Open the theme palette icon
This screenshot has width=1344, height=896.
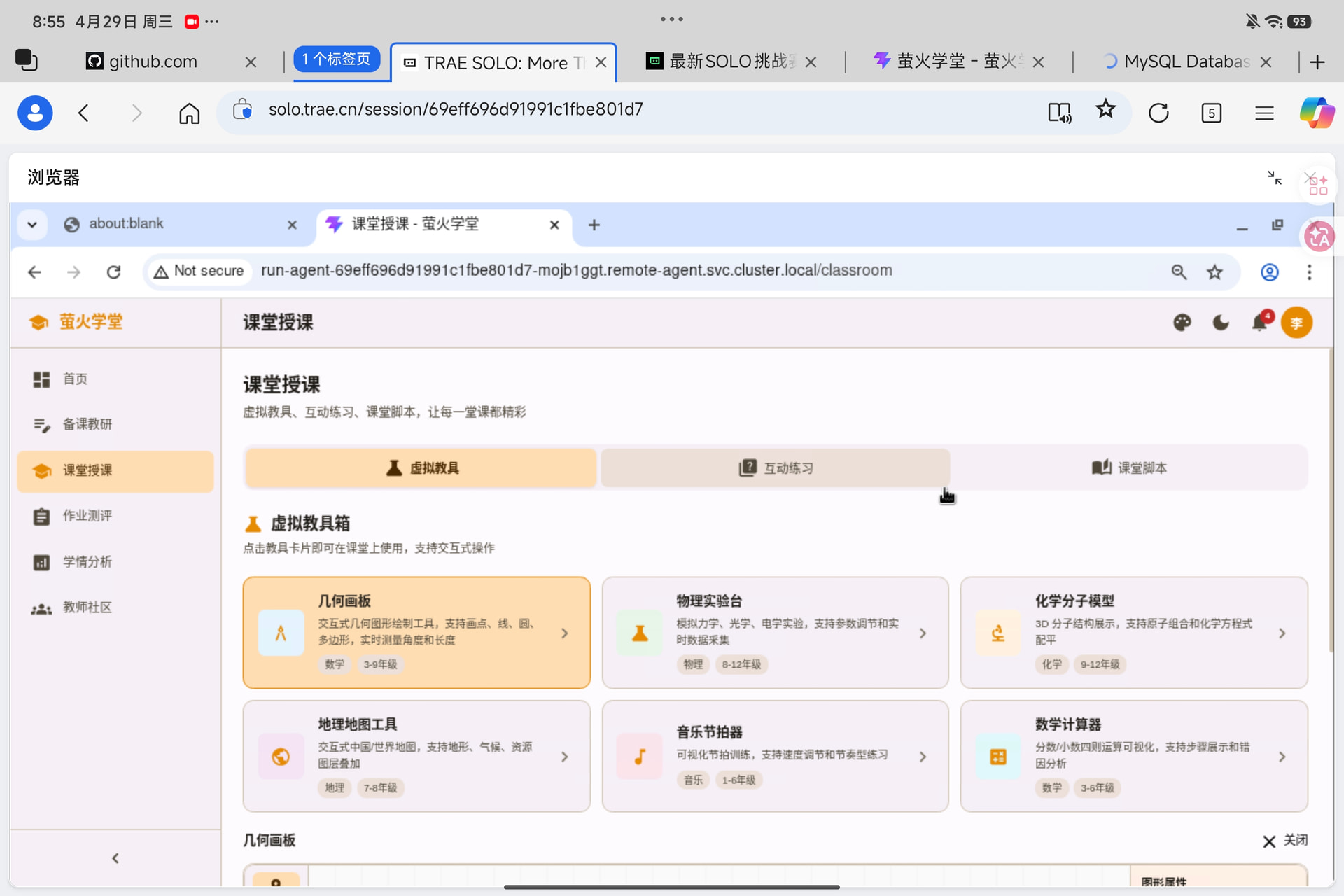pyautogui.click(x=1182, y=323)
